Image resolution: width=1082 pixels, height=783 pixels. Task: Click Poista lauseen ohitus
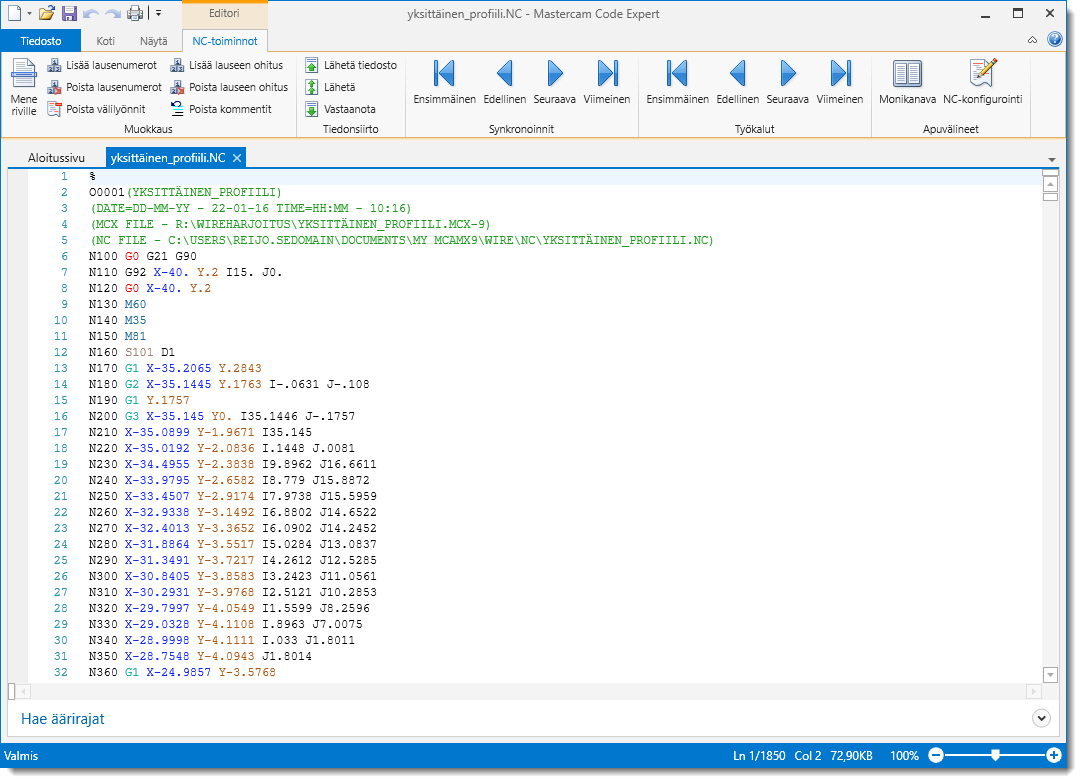click(229, 87)
